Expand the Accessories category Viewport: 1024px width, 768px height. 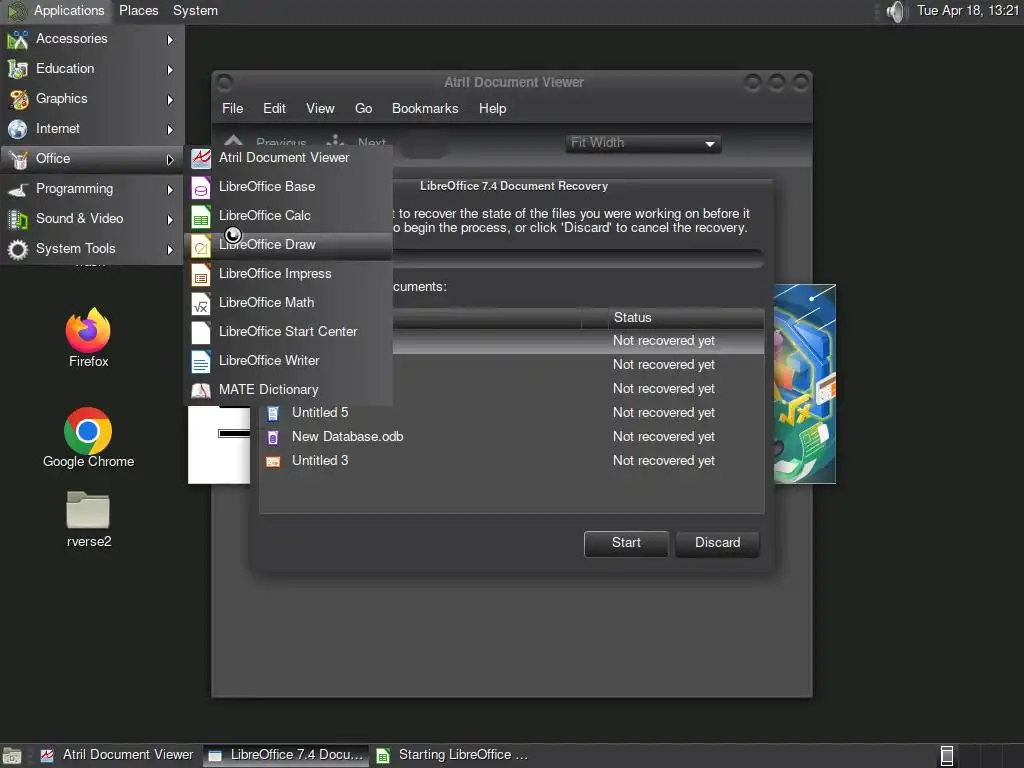click(91, 39)
